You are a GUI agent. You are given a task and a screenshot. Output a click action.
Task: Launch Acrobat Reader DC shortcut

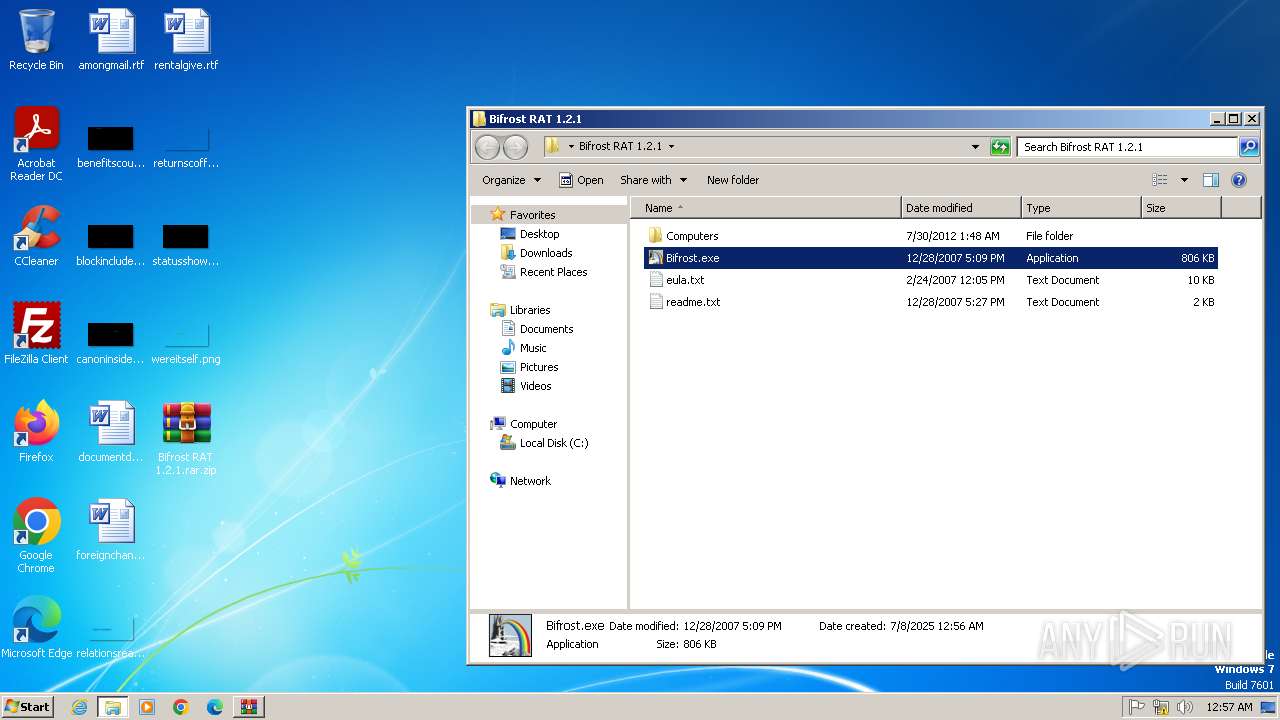point(36,144)
